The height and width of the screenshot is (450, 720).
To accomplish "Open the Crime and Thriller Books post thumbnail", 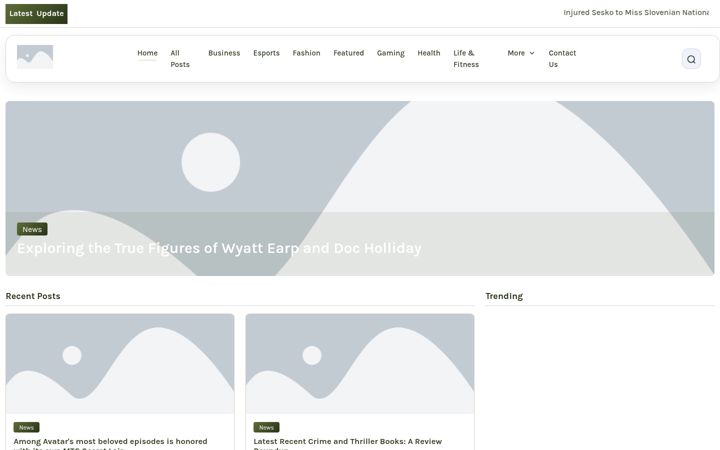I will (360, 364).
